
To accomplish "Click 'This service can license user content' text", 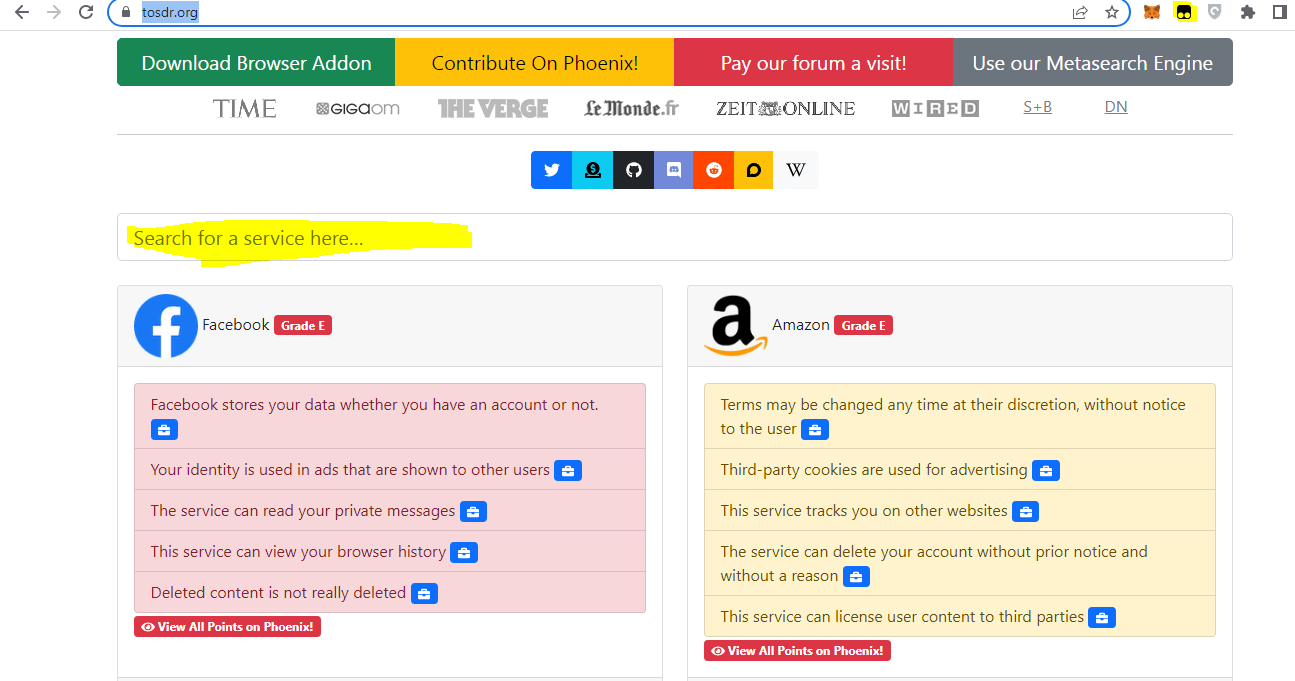I will pyautogui.click(x=902, y=617).
